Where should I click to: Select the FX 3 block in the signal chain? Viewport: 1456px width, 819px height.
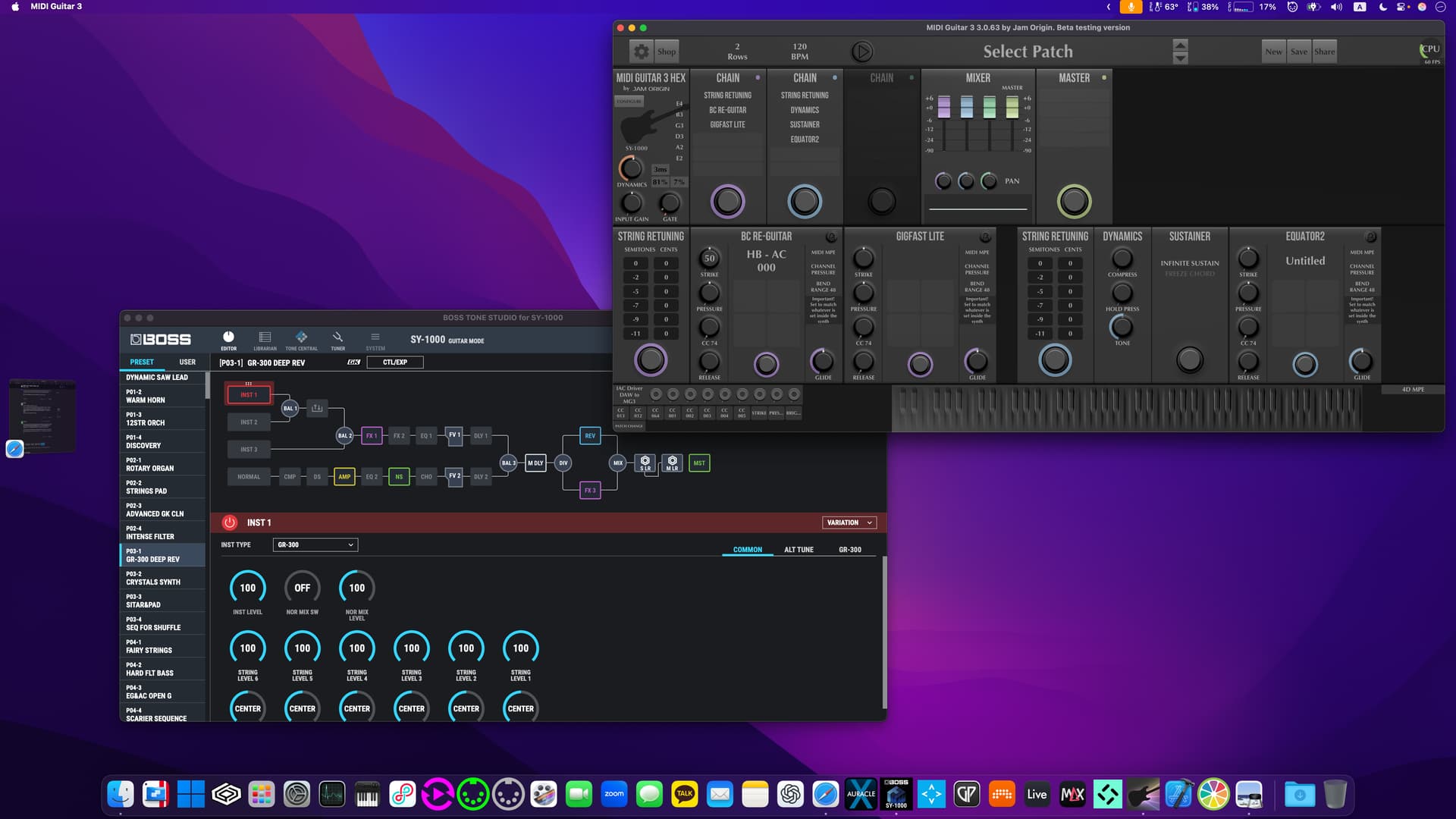(x=590, y=491)
